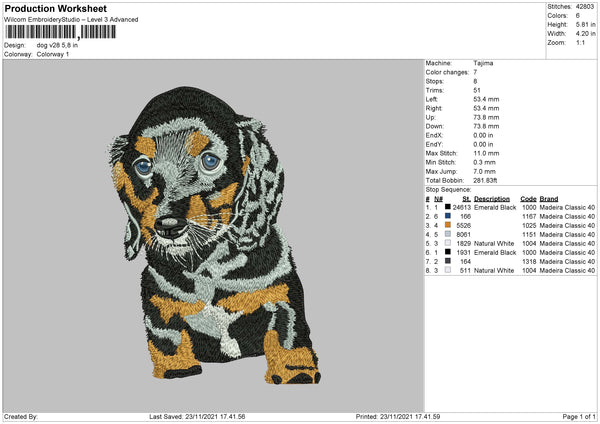
Task: Click the 'Stop Sequence:' label
Action: tap(448, 190)
